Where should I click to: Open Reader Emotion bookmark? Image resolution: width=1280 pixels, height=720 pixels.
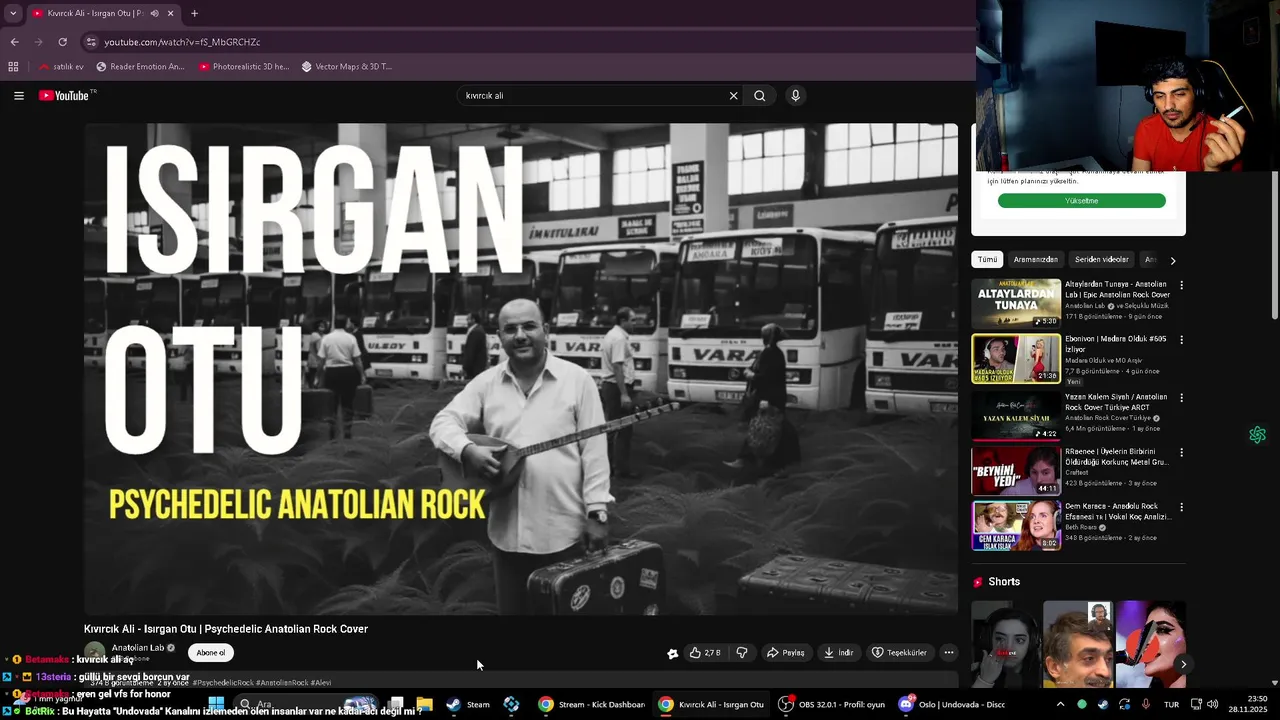click(x=140, y=67)
